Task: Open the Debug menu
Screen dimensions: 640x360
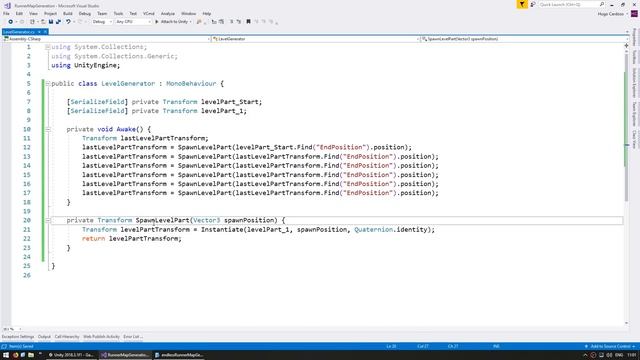Action: 85,14
